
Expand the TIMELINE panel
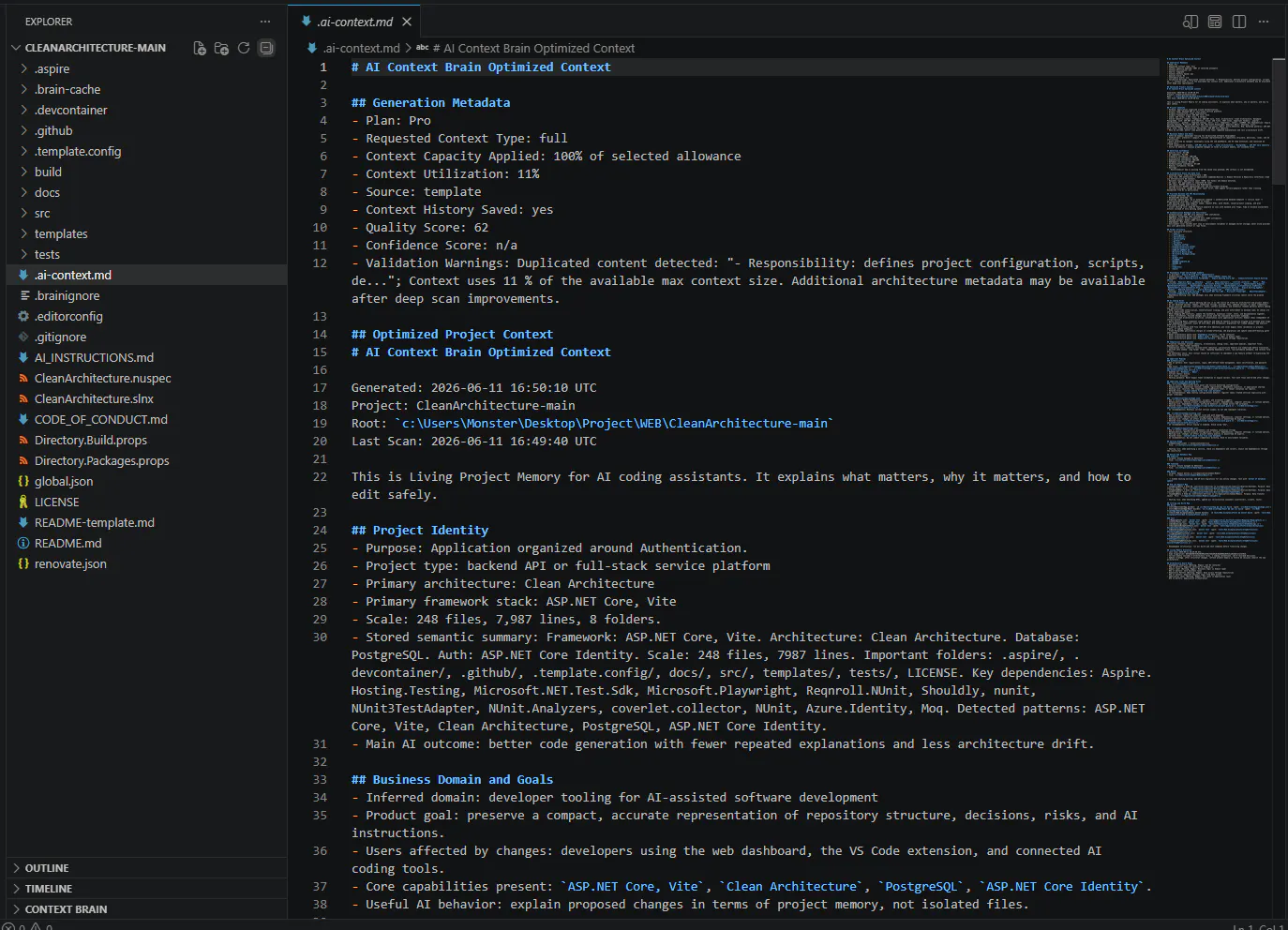coord(146,889)
